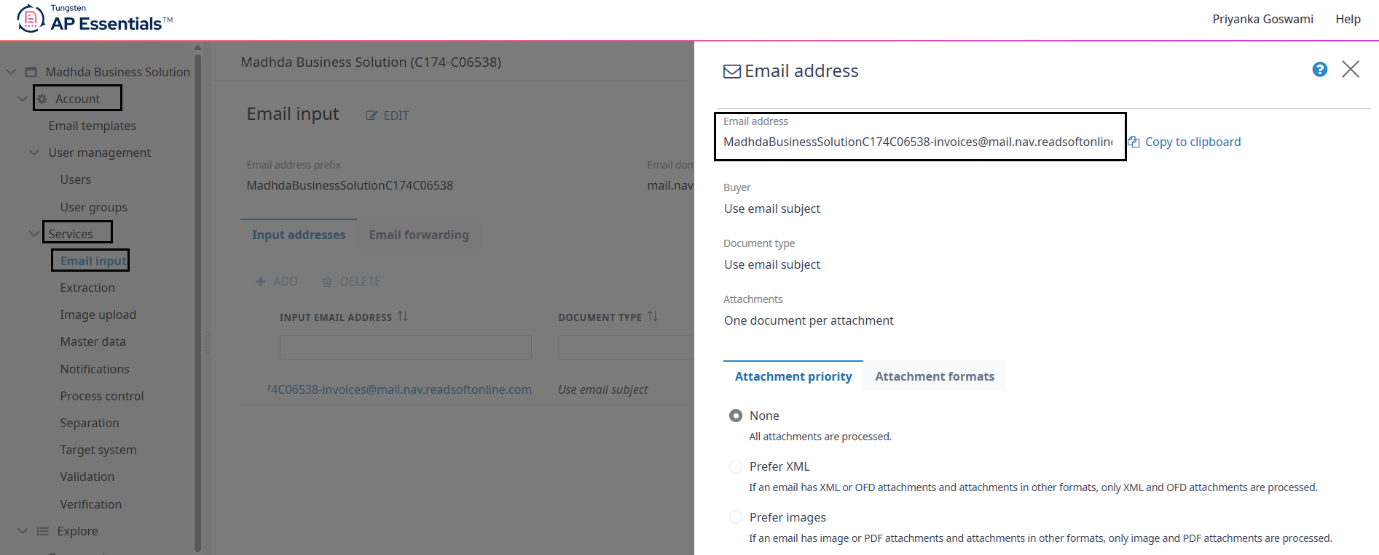Click the EDIT pencil icon
The image size is (1379, 555).
coord(372,116)
